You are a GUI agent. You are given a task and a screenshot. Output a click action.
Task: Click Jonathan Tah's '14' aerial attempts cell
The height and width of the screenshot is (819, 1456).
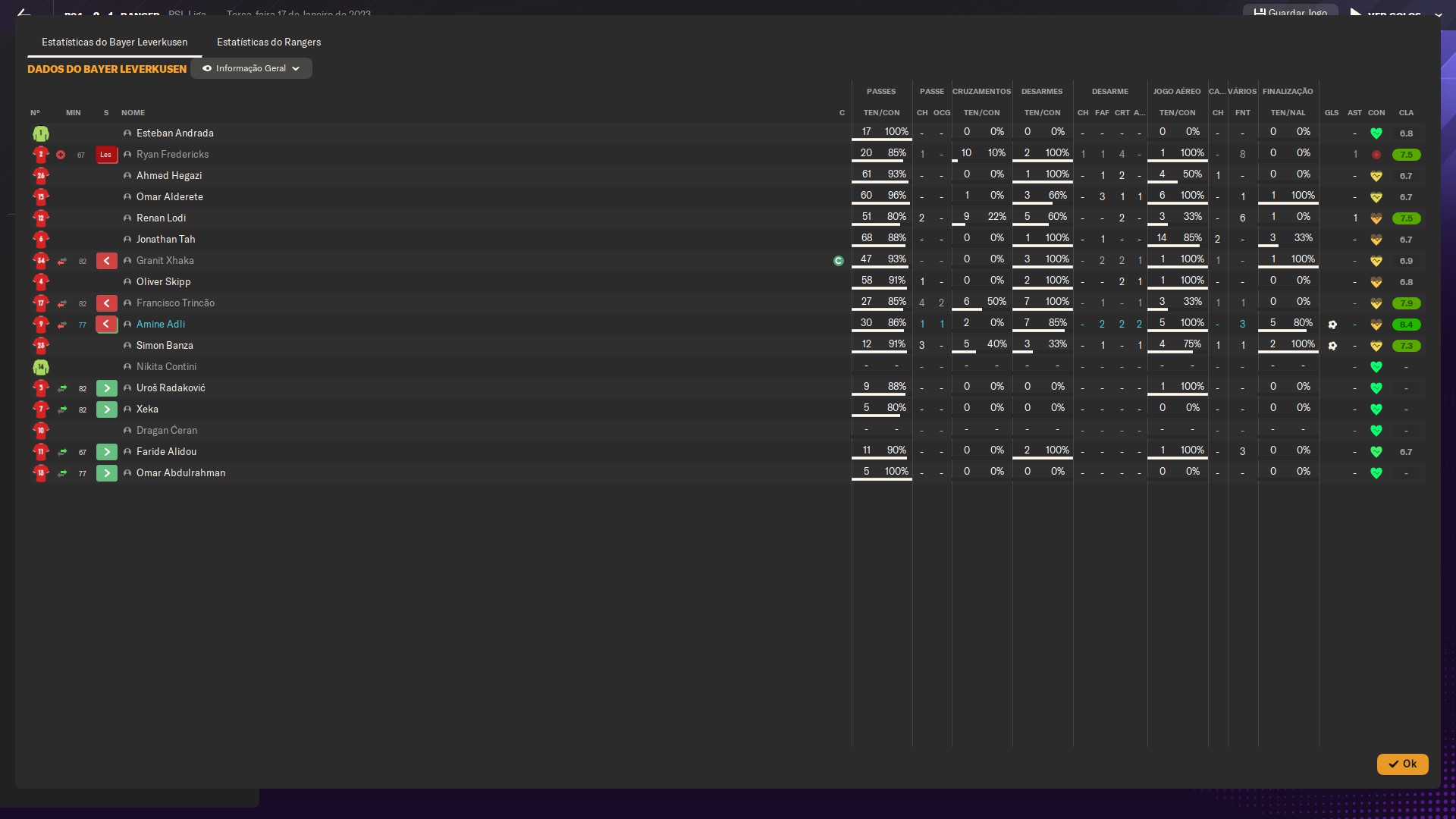(1162, 237)
